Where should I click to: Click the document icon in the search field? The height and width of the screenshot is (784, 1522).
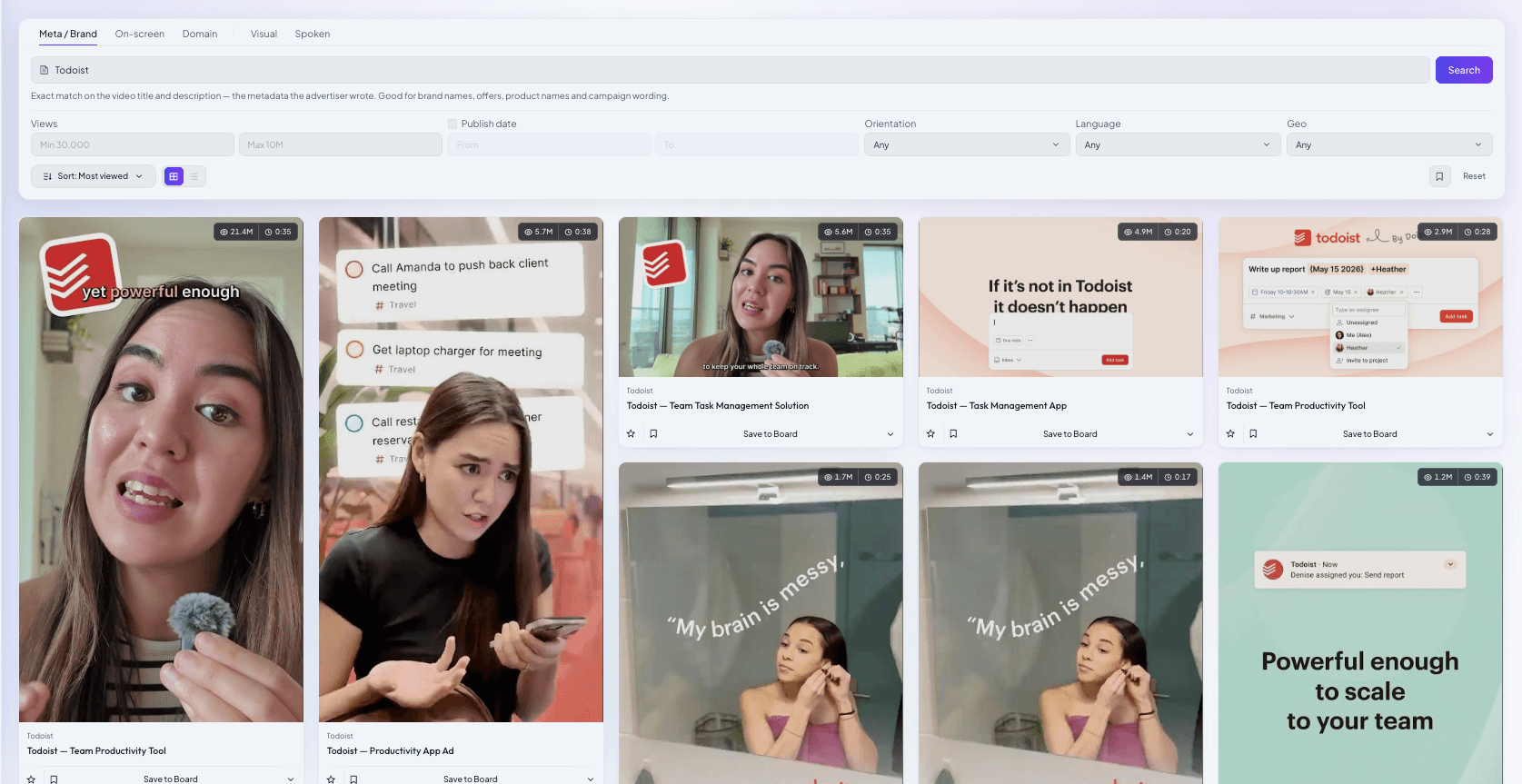[44, 70]
